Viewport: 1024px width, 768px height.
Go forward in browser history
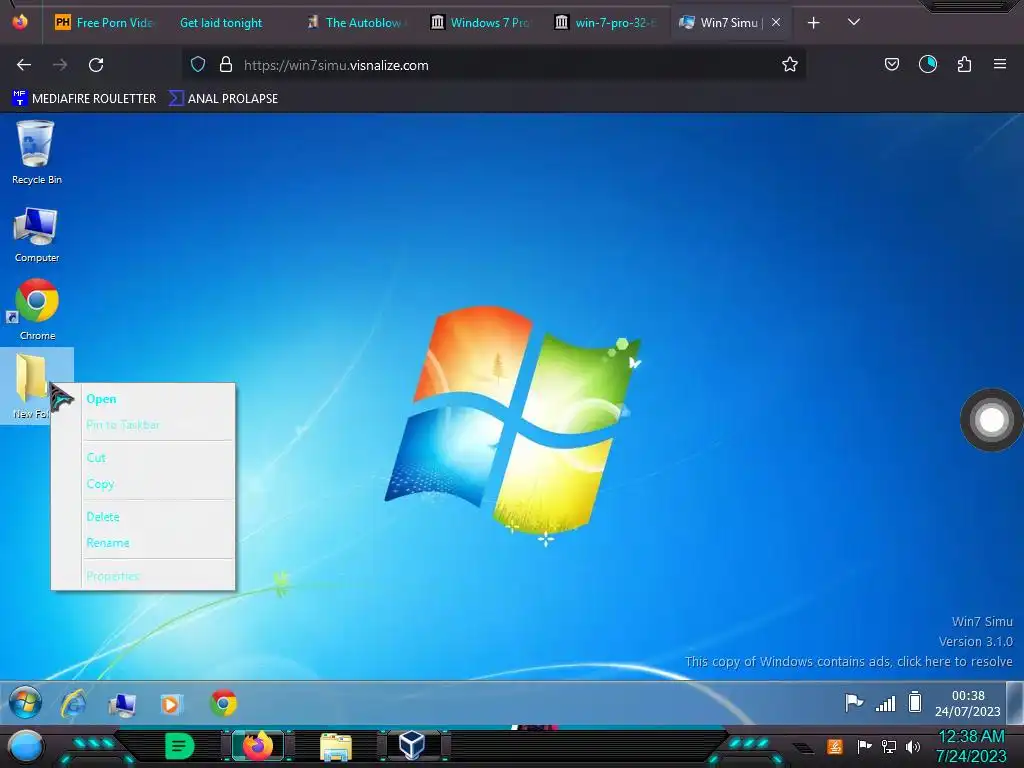pyautogui.click(x=60, y=65)
